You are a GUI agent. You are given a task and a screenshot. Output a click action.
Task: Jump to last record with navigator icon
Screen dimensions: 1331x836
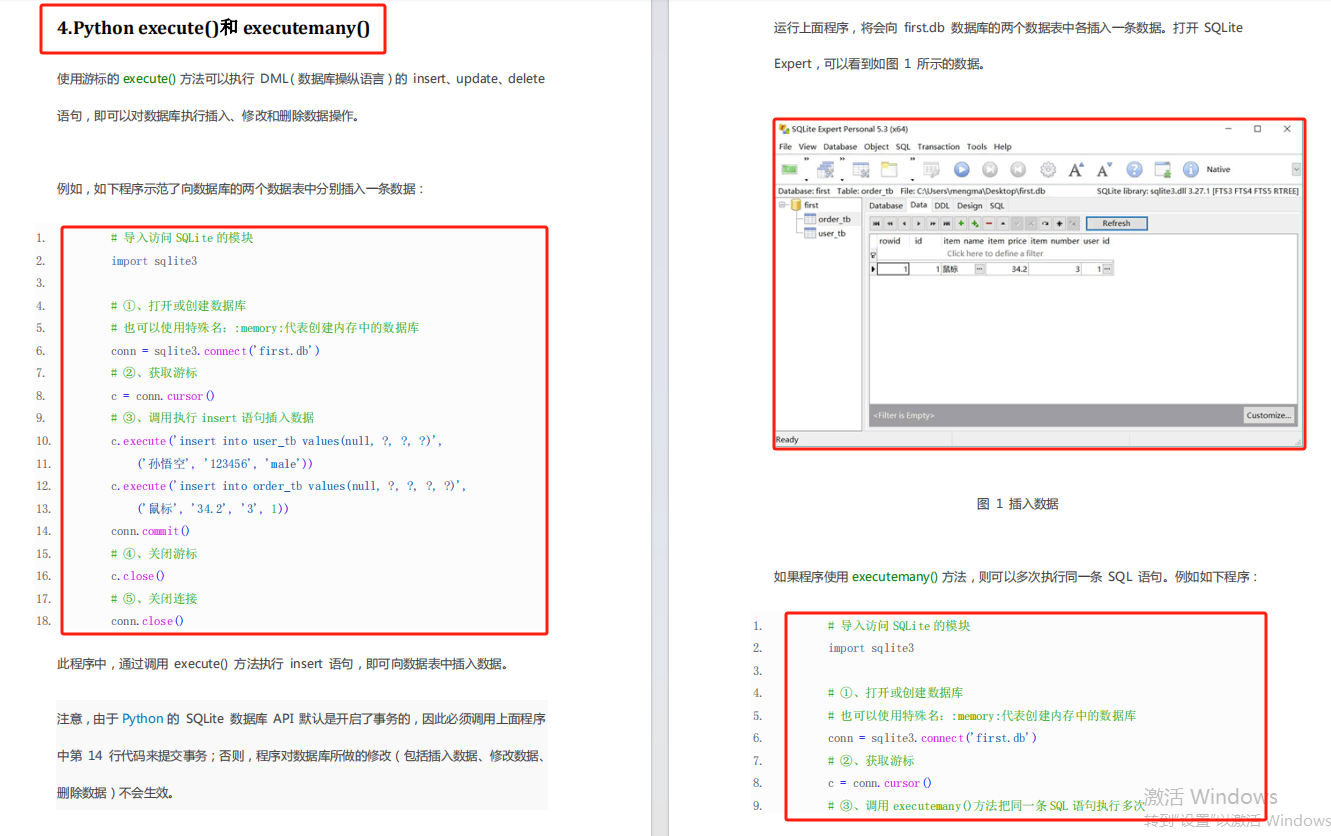point(947,223)
